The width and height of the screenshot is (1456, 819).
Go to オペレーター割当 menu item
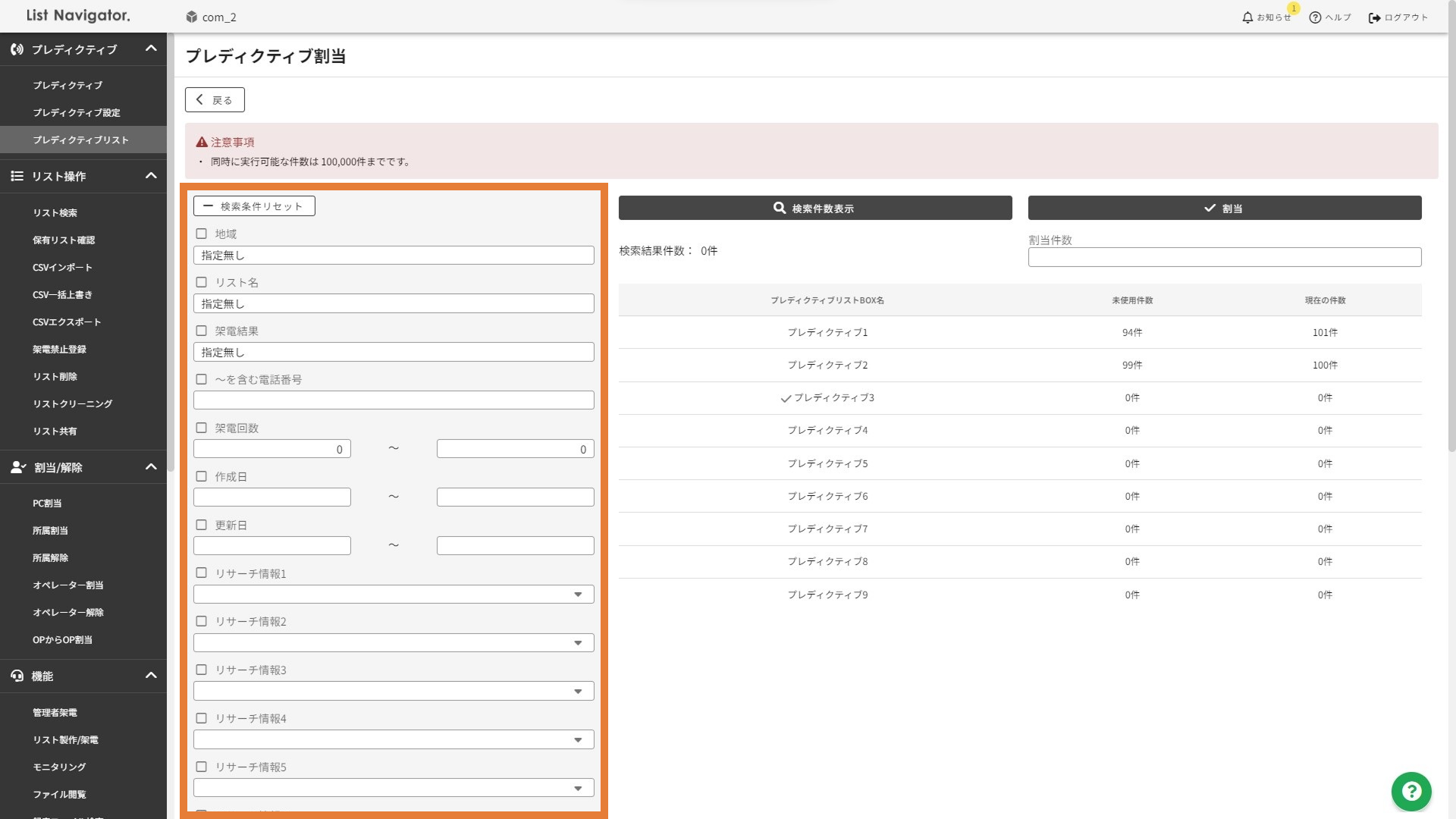click(68, 585)
